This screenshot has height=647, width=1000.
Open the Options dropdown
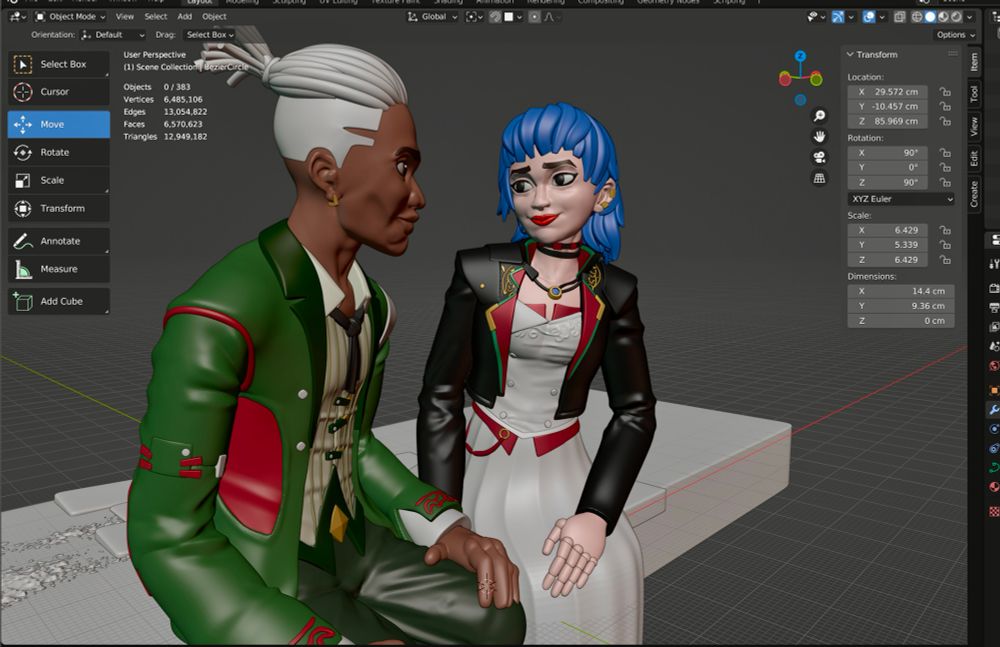(x=956, y=35)
